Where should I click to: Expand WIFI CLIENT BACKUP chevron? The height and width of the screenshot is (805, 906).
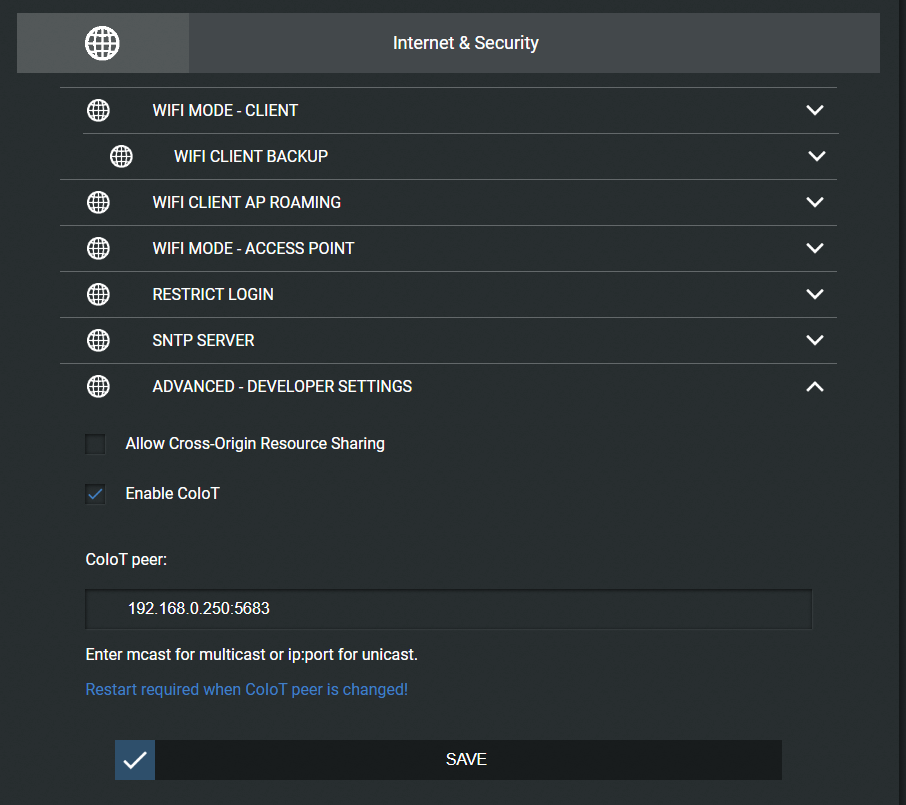(x=816, y=156)
